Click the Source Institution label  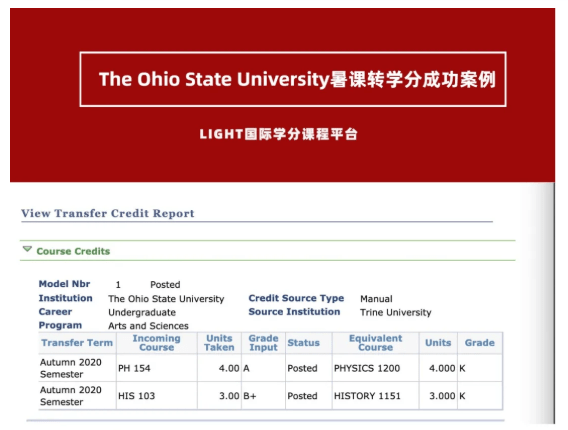[x=294, y=312]
